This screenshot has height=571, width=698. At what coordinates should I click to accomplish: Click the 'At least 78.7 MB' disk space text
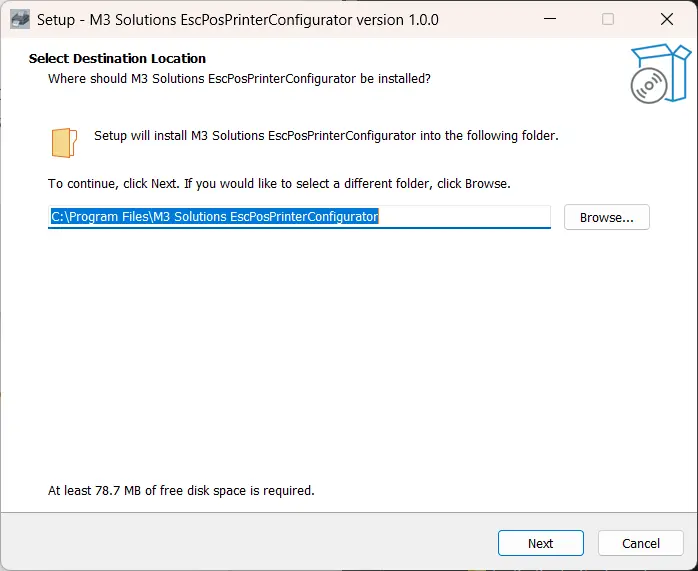(181, 490)
